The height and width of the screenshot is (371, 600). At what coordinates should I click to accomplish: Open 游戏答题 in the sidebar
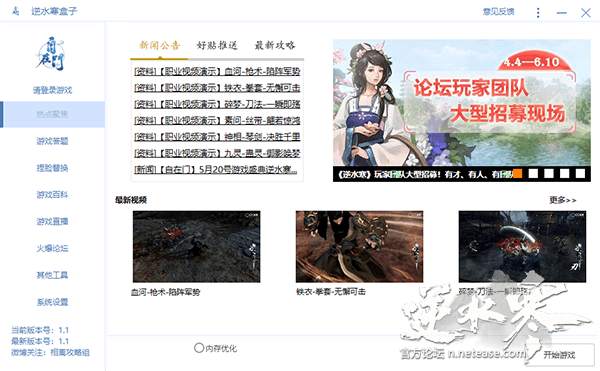(52, 141)
